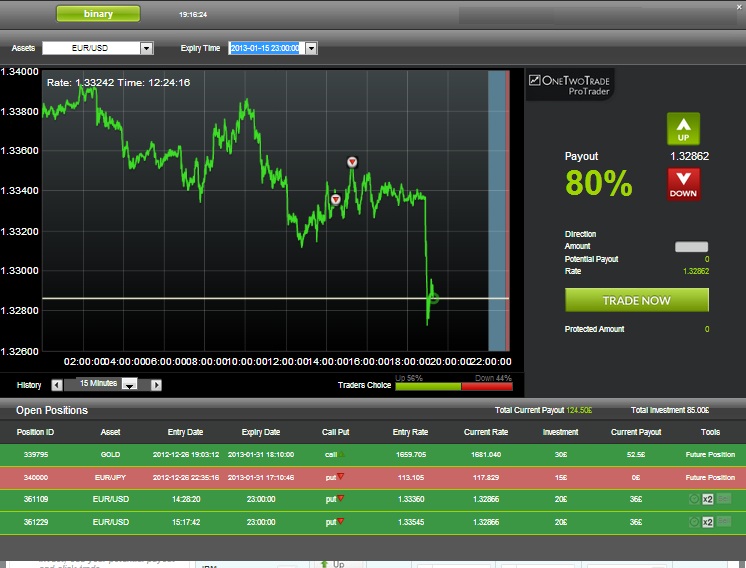Click the 80% payout value

pyautogui.click(x=599, y=183)
